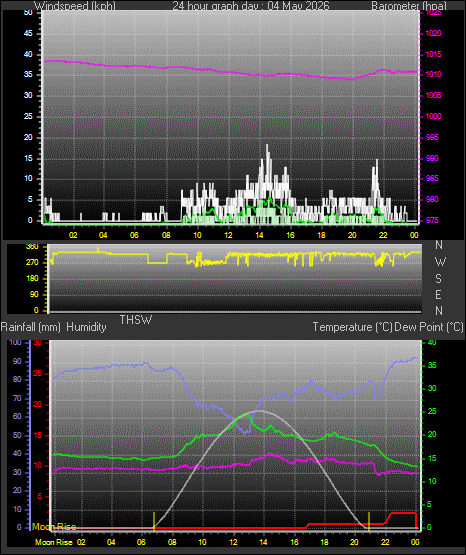The image size is (466, 555).
Task: Click the W compass label on direction chart
Action: click(x=440, y=262)
